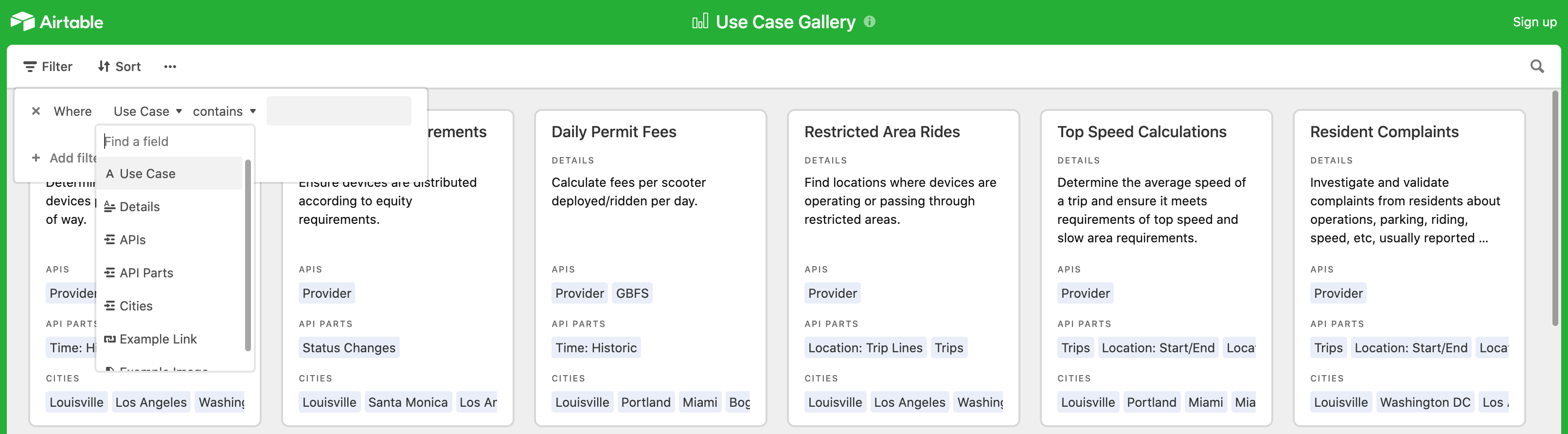Remove the filter condition with the X icon

[x=36, y=111]
